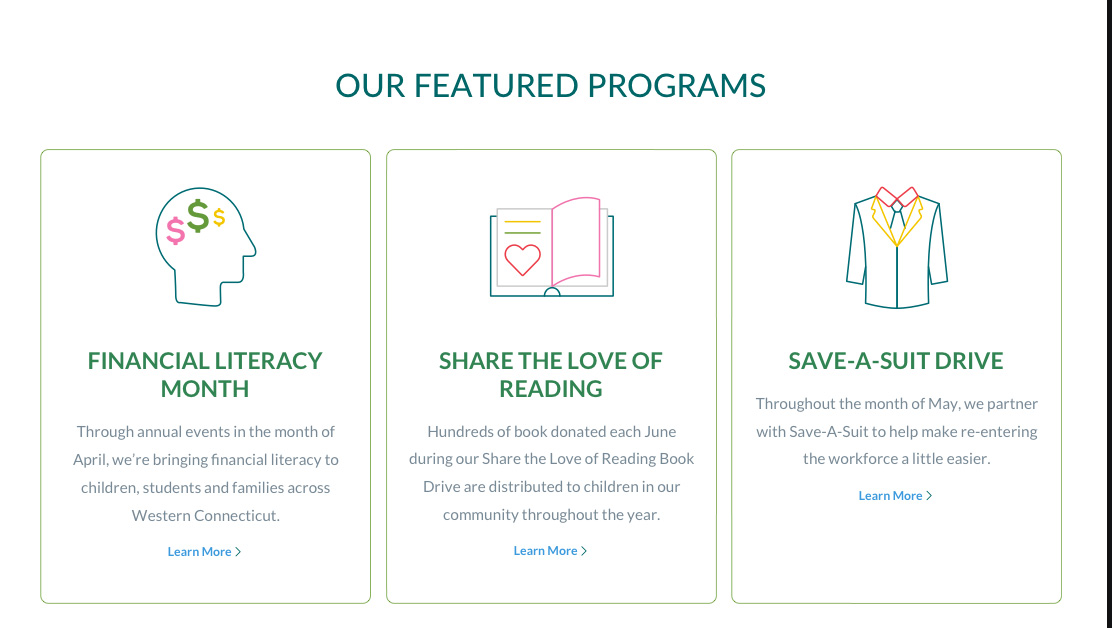
Task: Open Learn More under Save-A-Suit Drive
Action: 891,496
